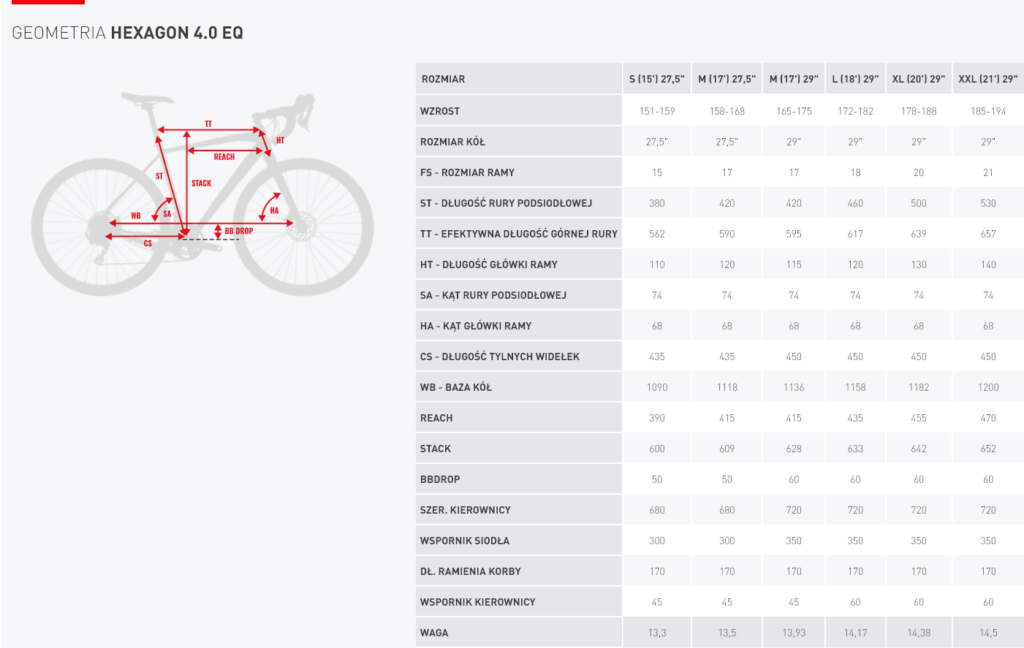Click the CS chainstay label on diagram

click(x=148, y=244)
